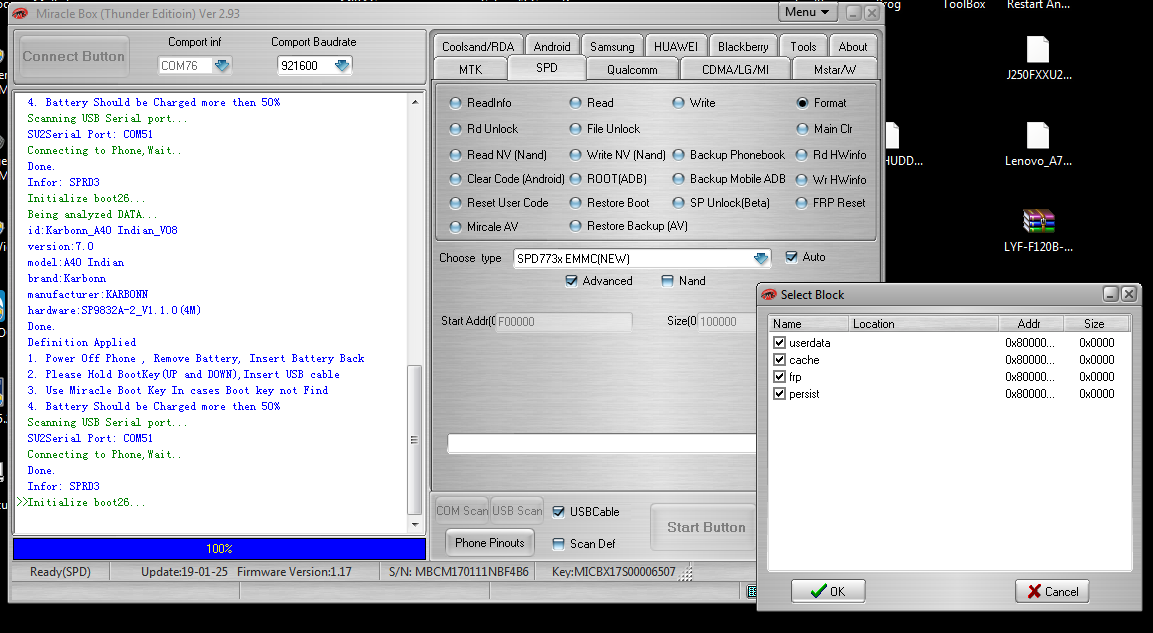Toggle the Nand checkbox
The height and width of the screenshot is (633, 1153).
(x=667, y=281)
